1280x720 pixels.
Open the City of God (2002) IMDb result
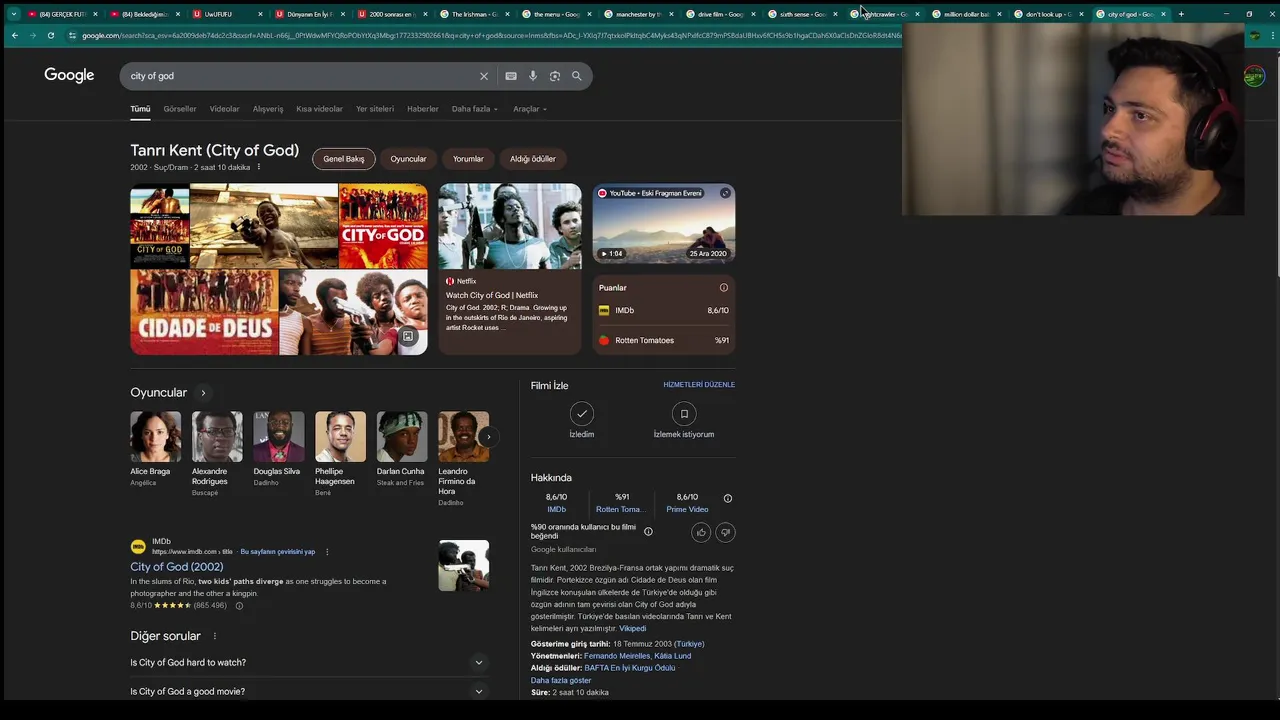[x=177, y=567]
